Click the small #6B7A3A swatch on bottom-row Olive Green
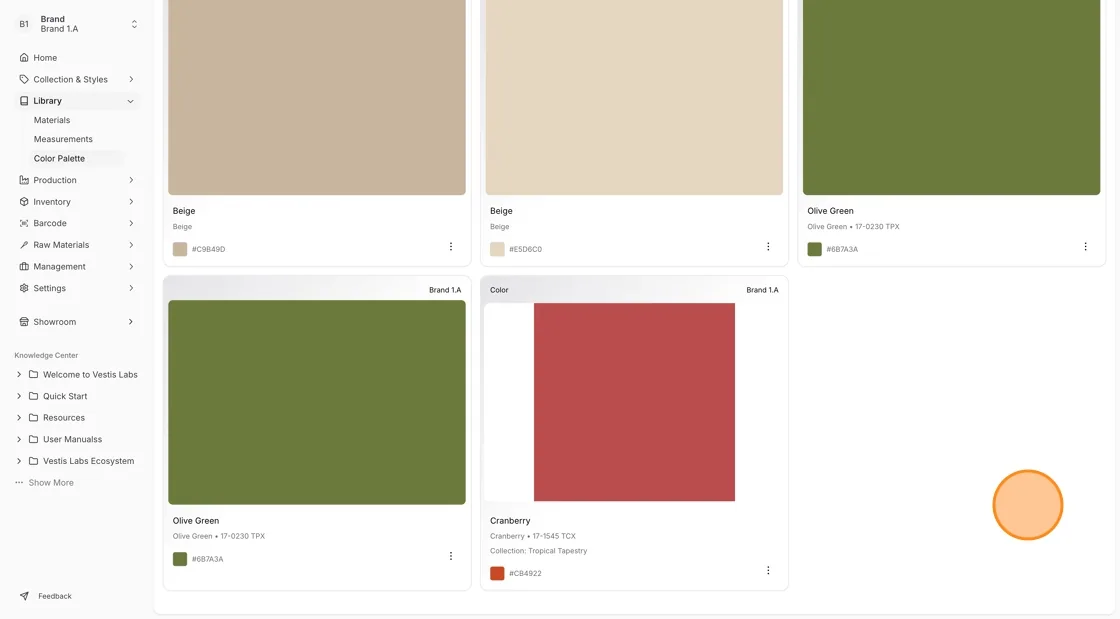This screenshot has height=619, width=1120. [180, 559]
